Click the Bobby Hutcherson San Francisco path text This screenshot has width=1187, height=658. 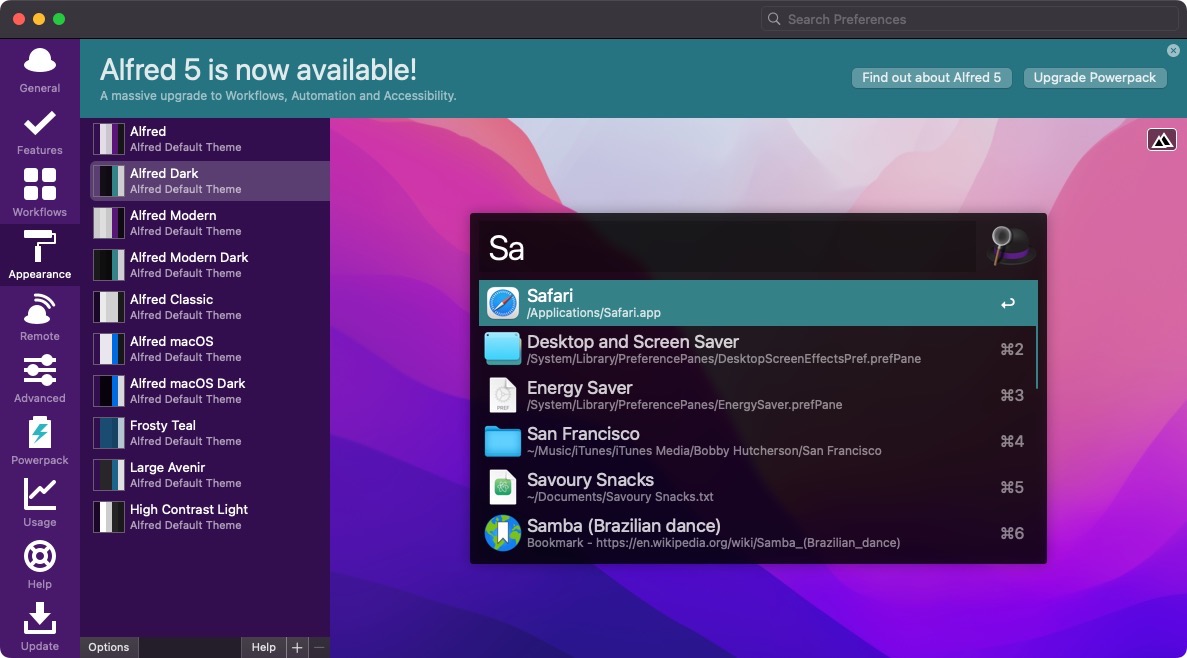tap(704, 451)
